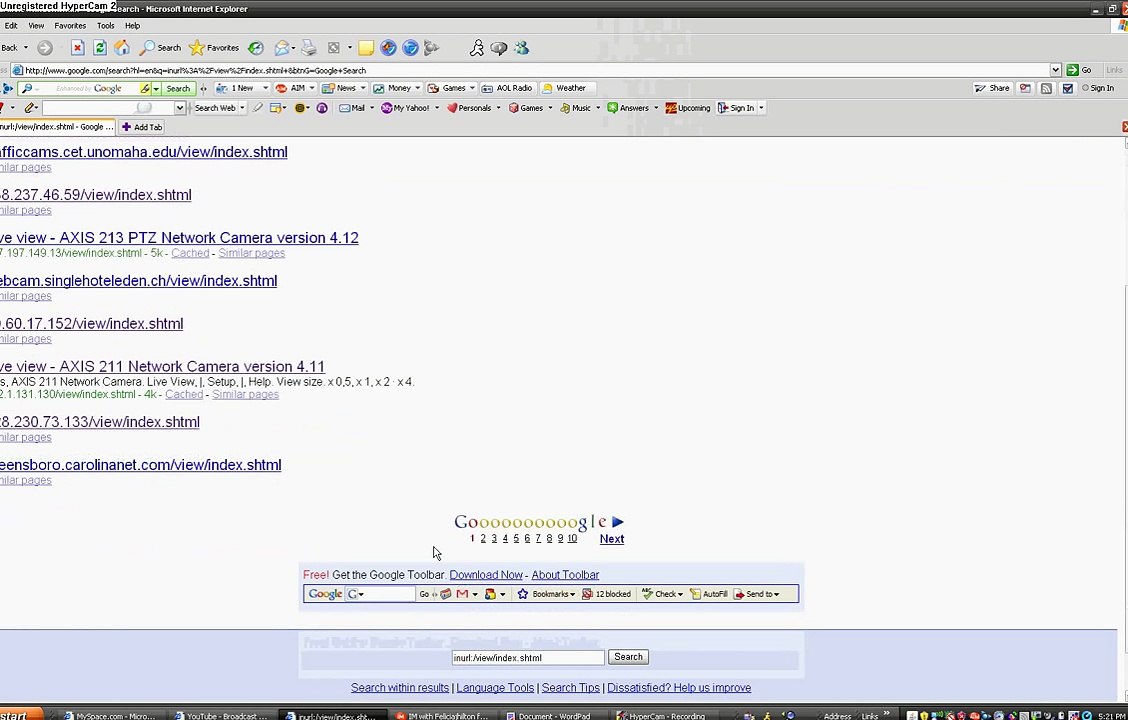Screen dimensions: 1128x720
Task: Expand the Yahoo Sign In dropdown arrow
Action: (761, 108)
